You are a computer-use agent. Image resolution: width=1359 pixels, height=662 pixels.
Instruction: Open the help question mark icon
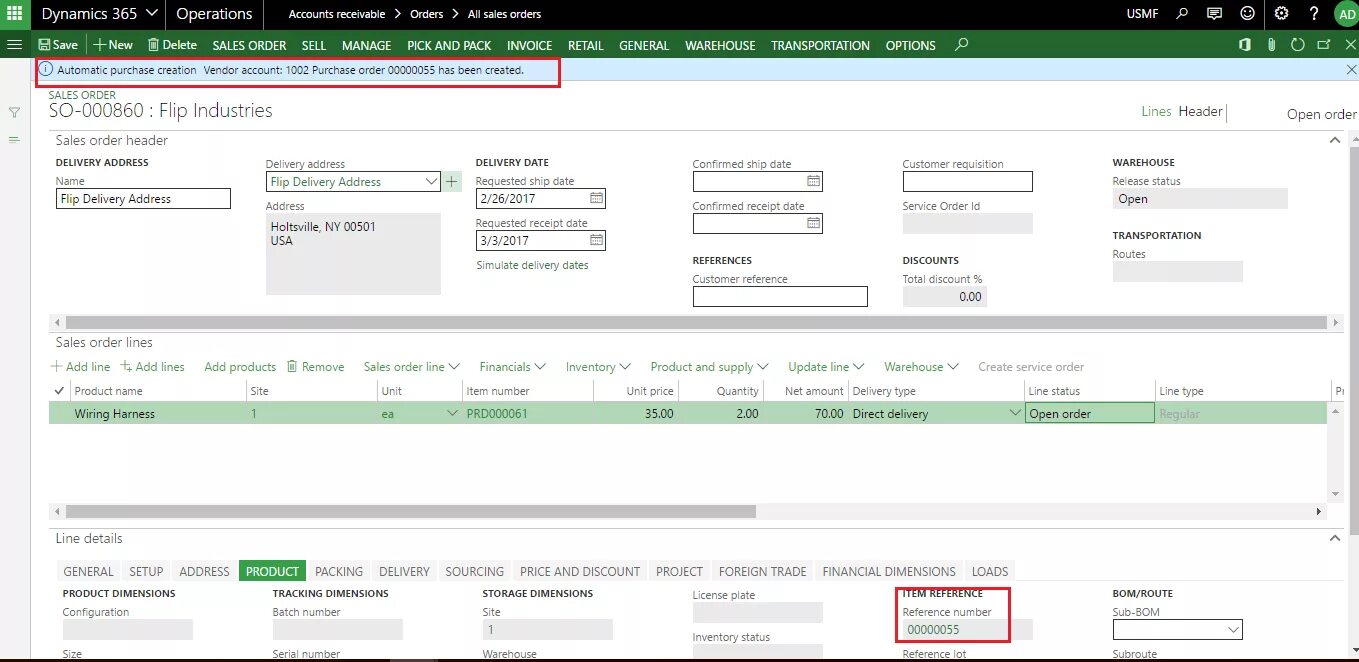(1314, 14)
